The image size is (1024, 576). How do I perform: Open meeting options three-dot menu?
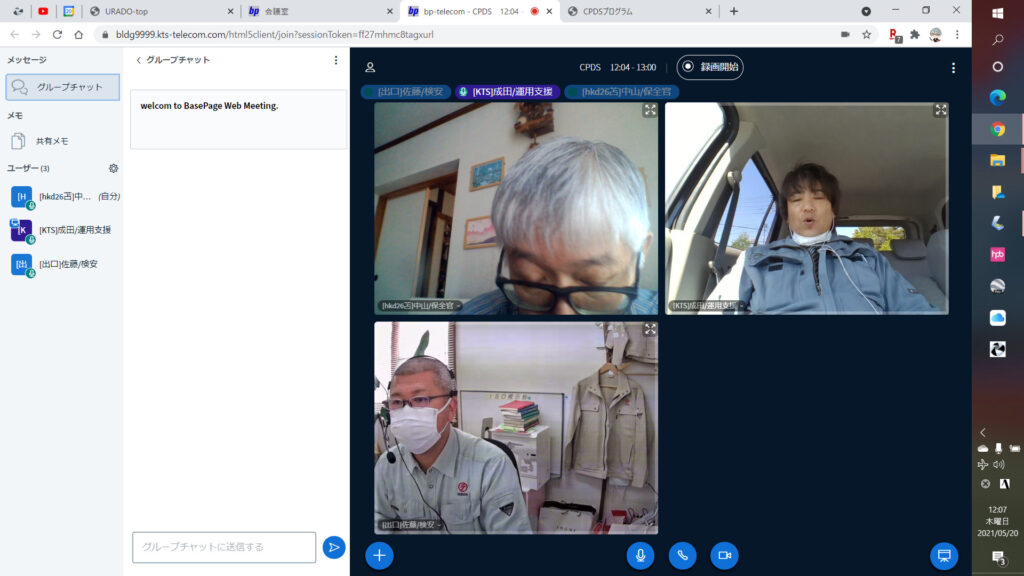pyautogui.click(x=953, y=68)
